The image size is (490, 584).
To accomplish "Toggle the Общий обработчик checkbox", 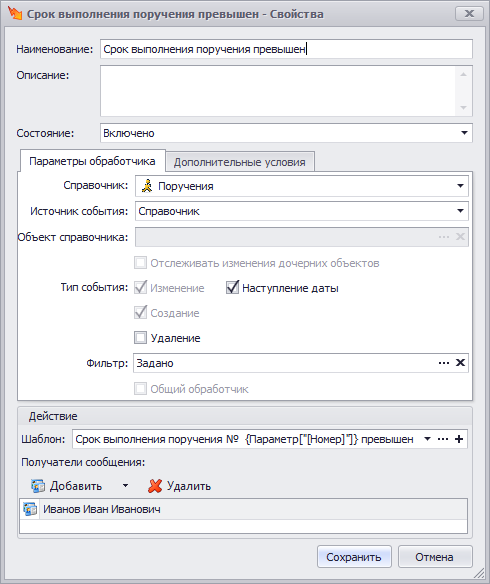I will pos(140,389).
